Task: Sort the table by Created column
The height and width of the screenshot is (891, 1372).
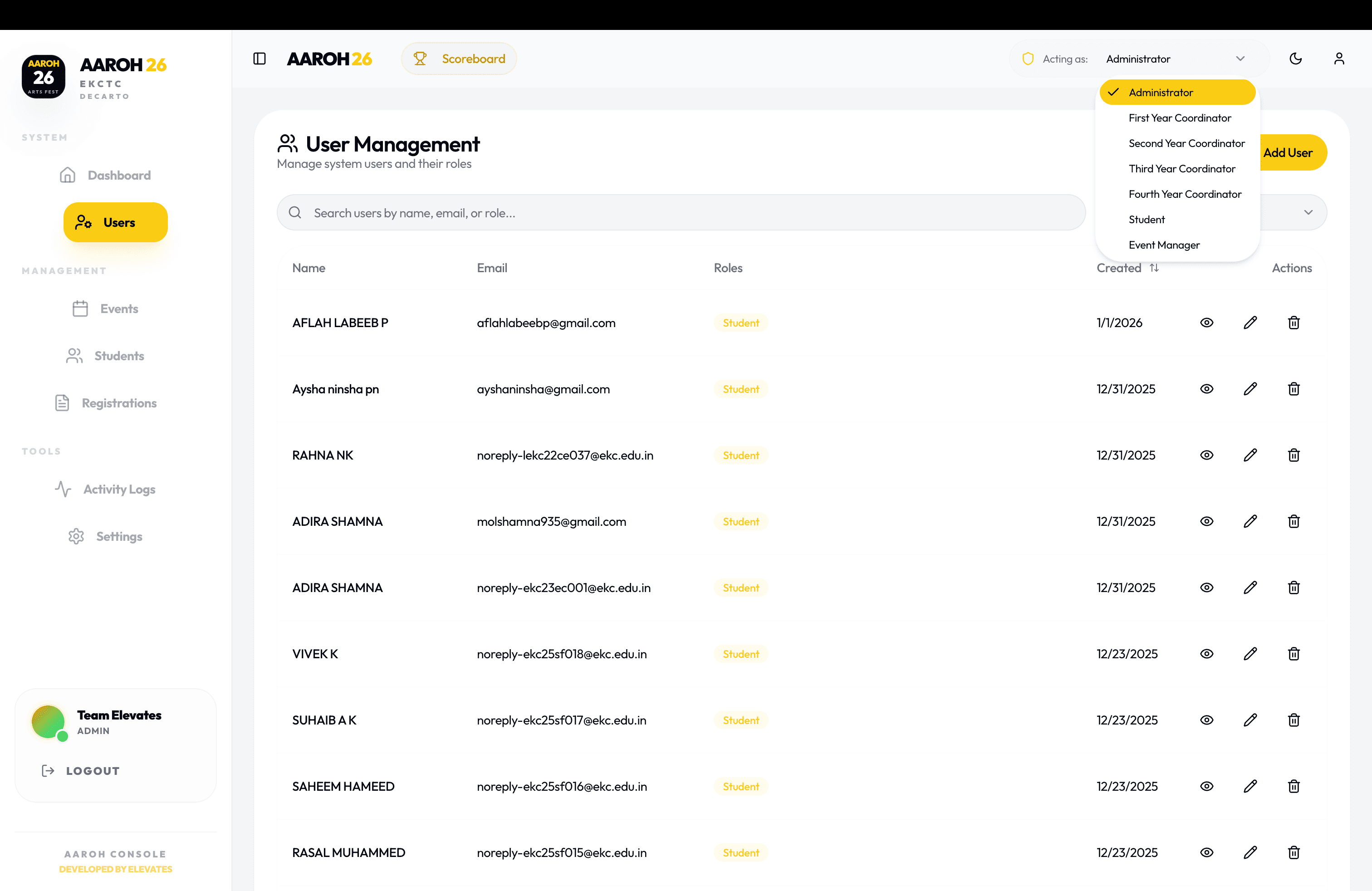Action: tap(1127, 268)
